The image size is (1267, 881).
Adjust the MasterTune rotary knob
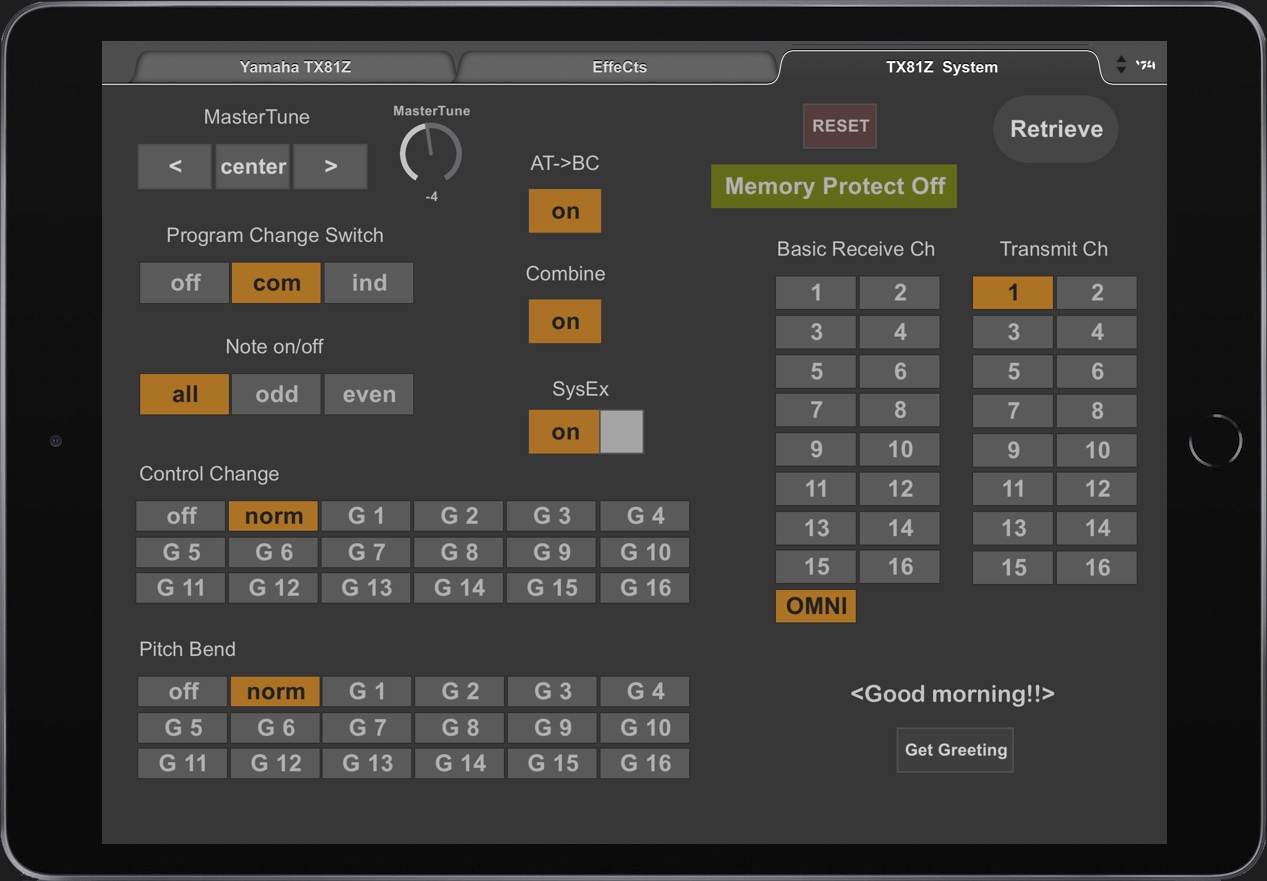[x=430, y=154]
